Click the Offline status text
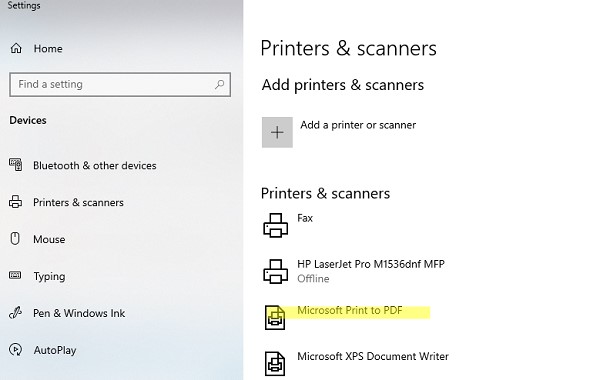The width and height of the screenshot is (600, 380). pyautogui.click(x=313, y=279)
